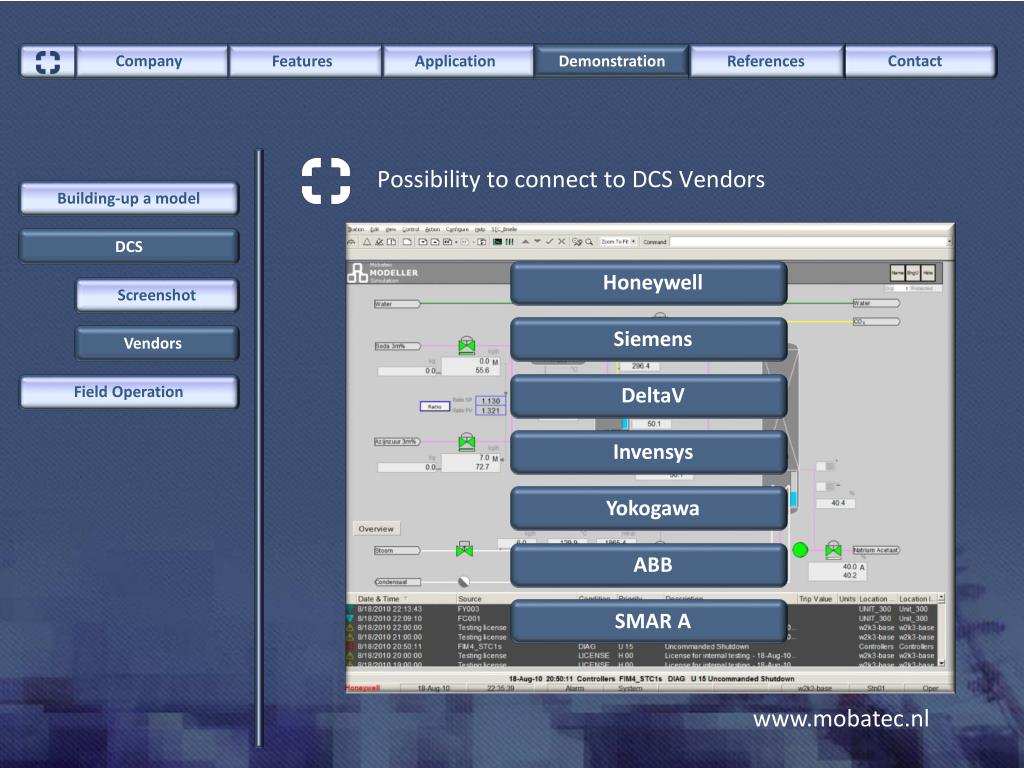Image resolution: width=1024 pixels, height=768 pixels.
Task: Select the FC001 alarm row
Action: pyautogui.click(x=643, y=618)
